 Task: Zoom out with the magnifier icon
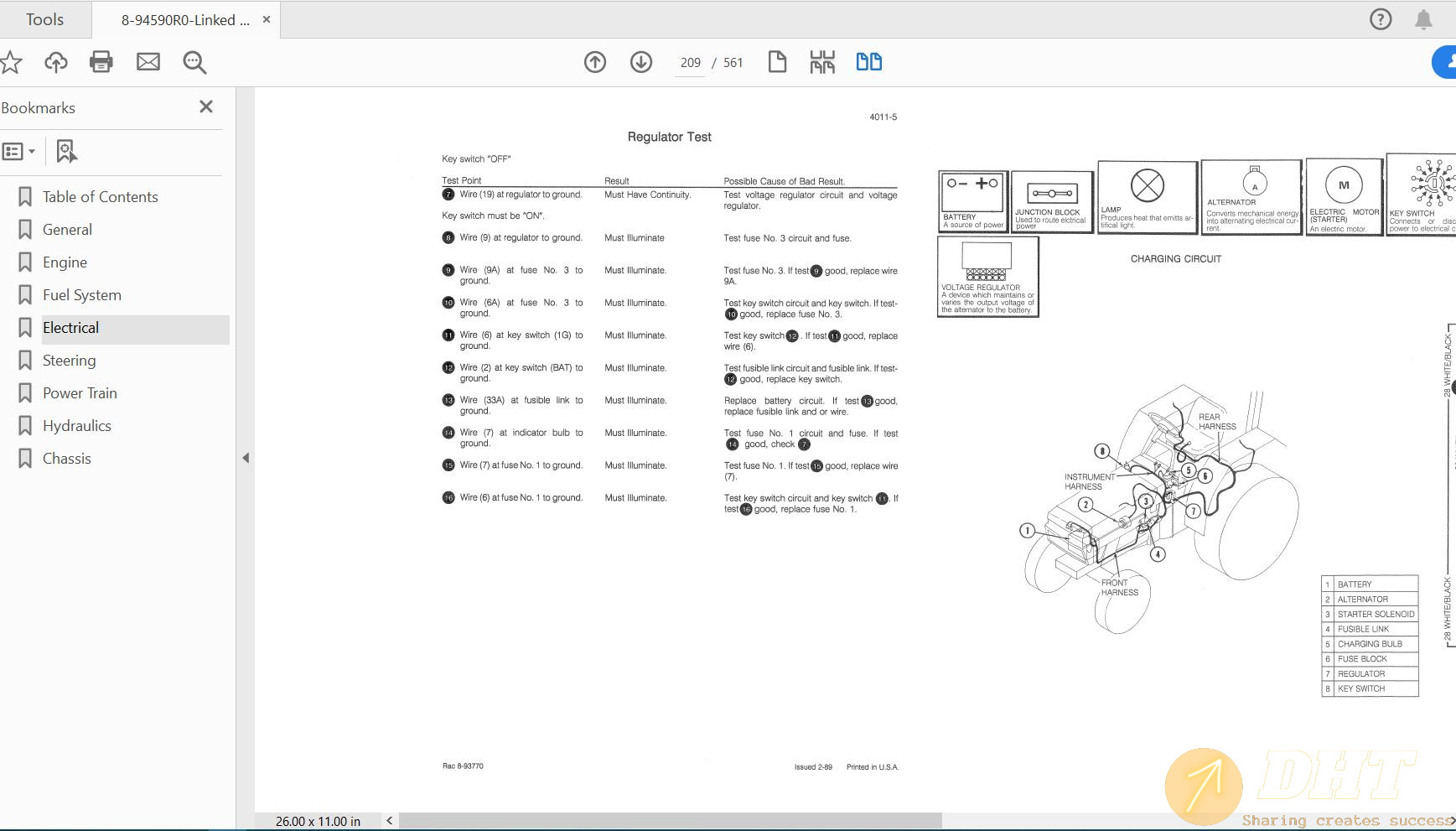tap(194, 61)
